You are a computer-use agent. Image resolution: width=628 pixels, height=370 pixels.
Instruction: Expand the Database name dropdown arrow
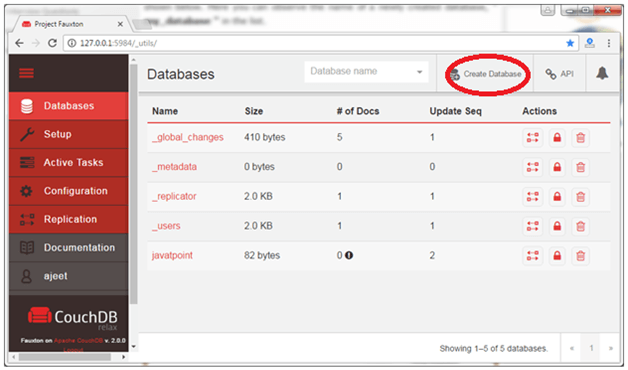[419, 72]
